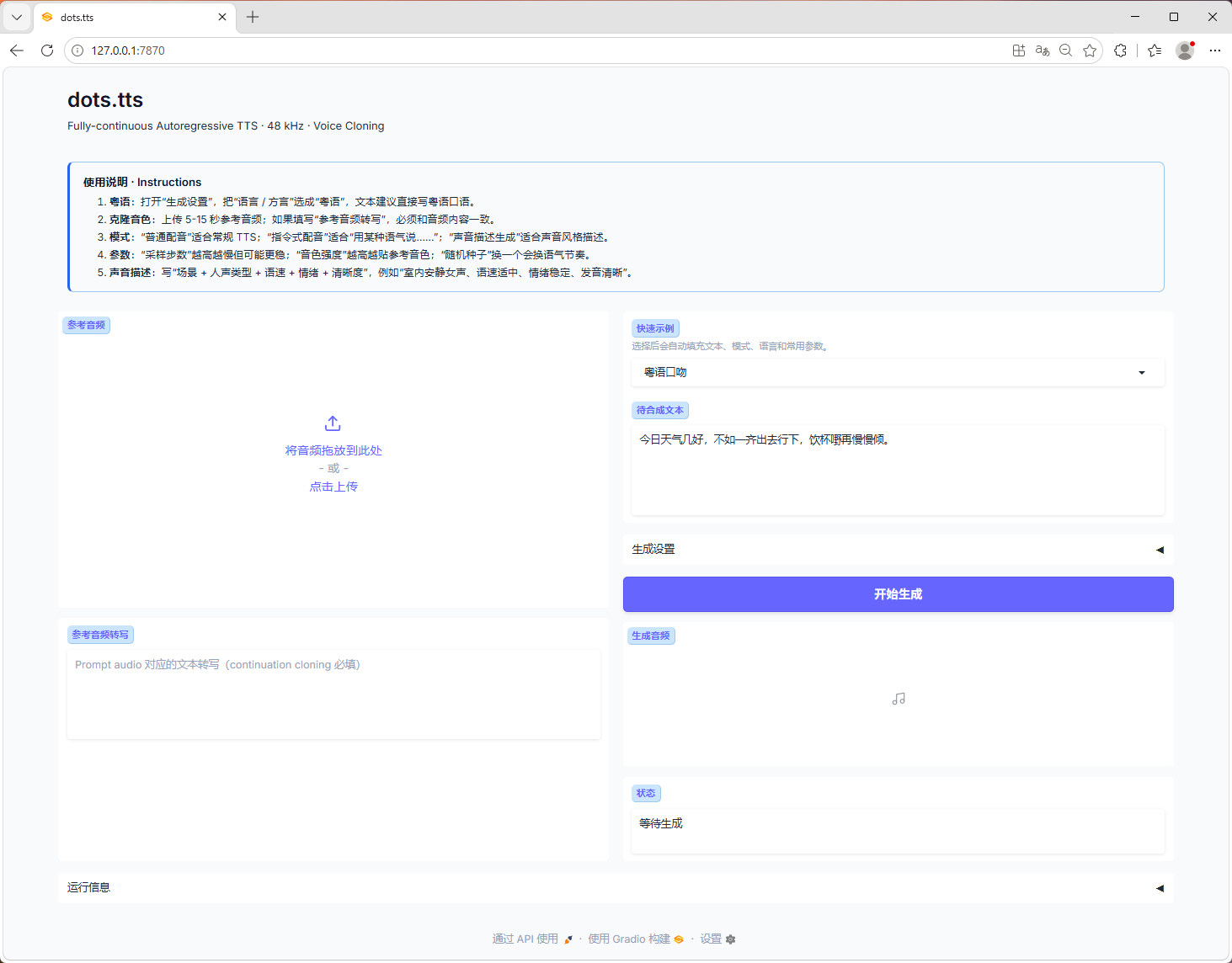Open the site information icon in the address bar
The height and width of the screenshot is (963, 1232).
(77, 51)
